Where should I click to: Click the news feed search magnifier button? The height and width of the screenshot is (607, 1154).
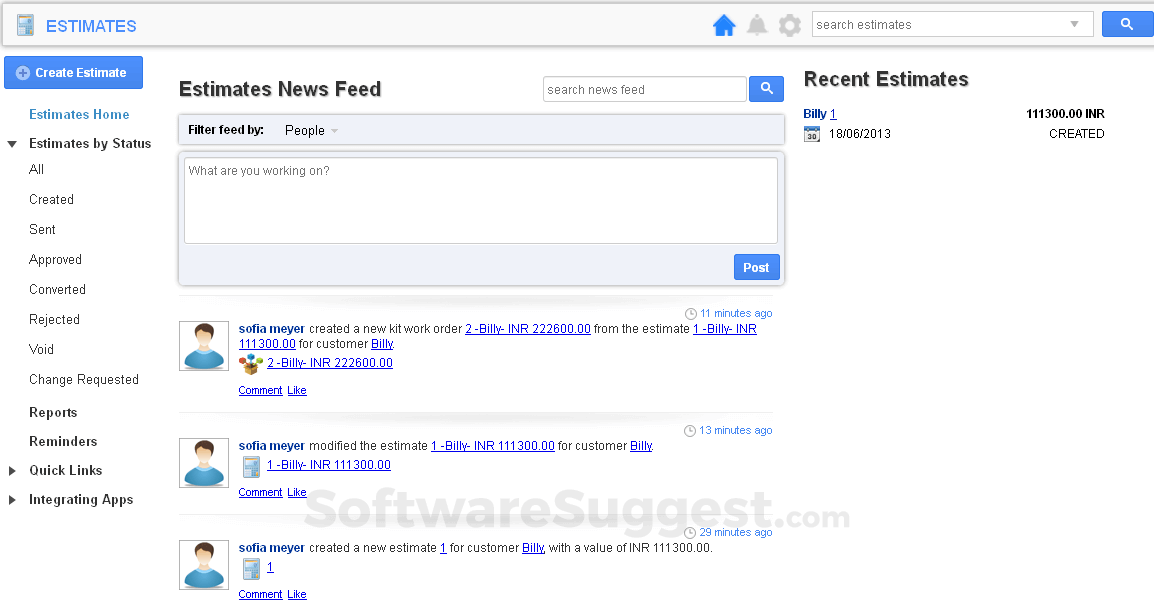tap(766, 89)
